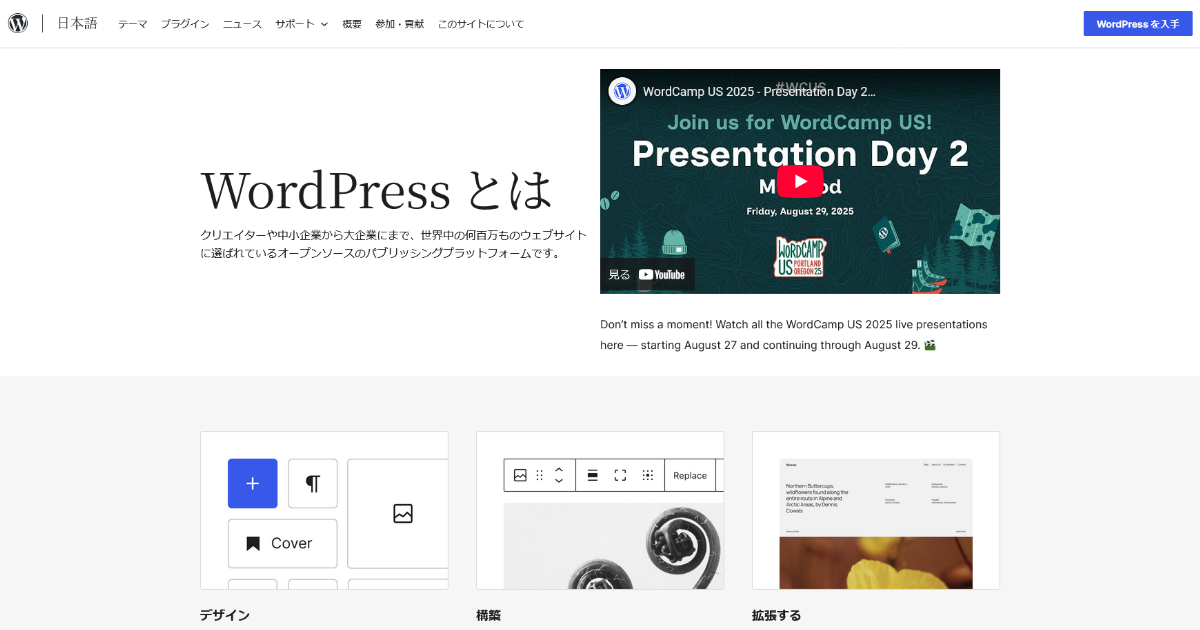1200x630 pixels.
Task: Click the block up arrow mover
Action: pyautogui.click(x=559, y=469)
